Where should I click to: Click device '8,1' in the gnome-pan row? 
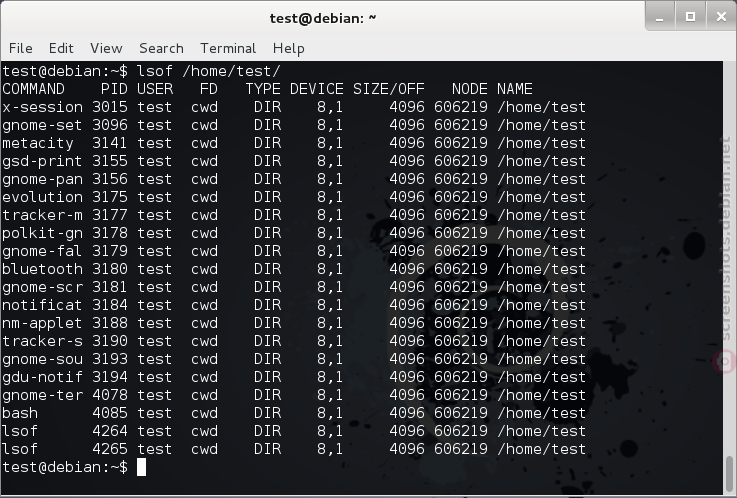(330, 179)
